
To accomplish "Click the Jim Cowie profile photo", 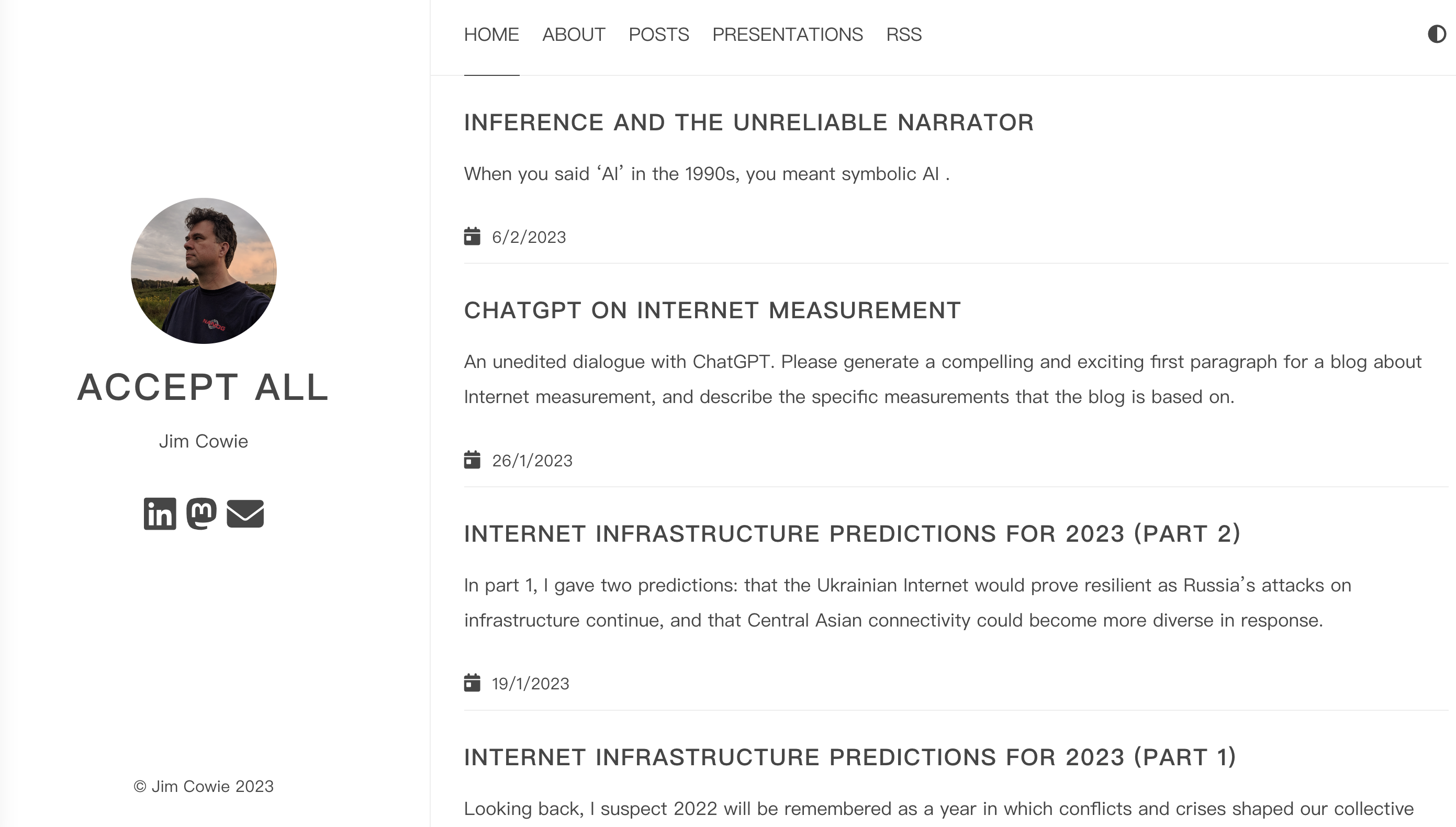I will point(204,271).
